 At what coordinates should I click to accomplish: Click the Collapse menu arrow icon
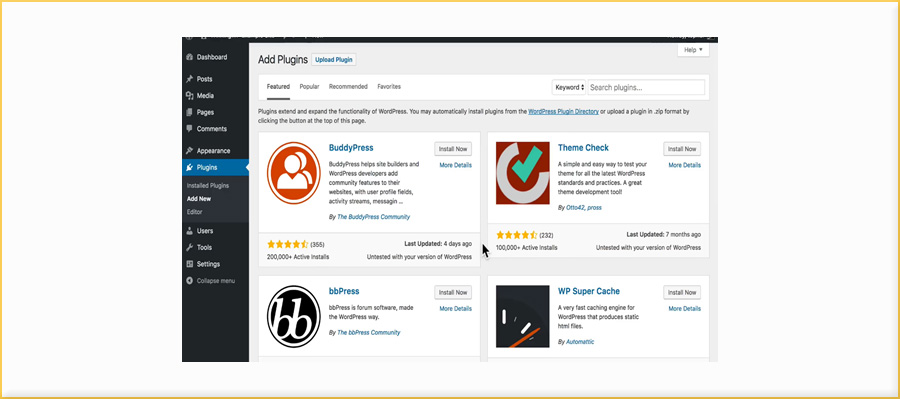pos(189,281)
